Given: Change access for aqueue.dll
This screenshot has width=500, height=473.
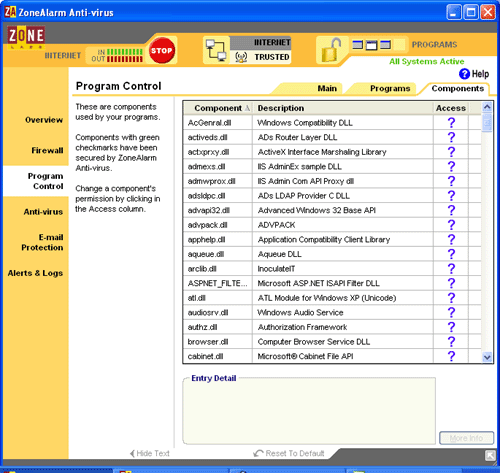Looking at the screenshot, I should (451, 254).
